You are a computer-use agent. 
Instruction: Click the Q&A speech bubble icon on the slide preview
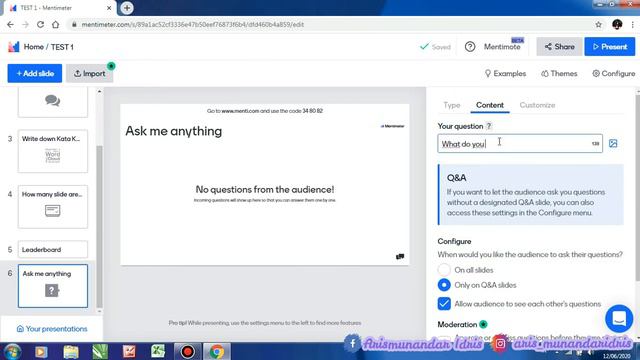click(400, 256)
